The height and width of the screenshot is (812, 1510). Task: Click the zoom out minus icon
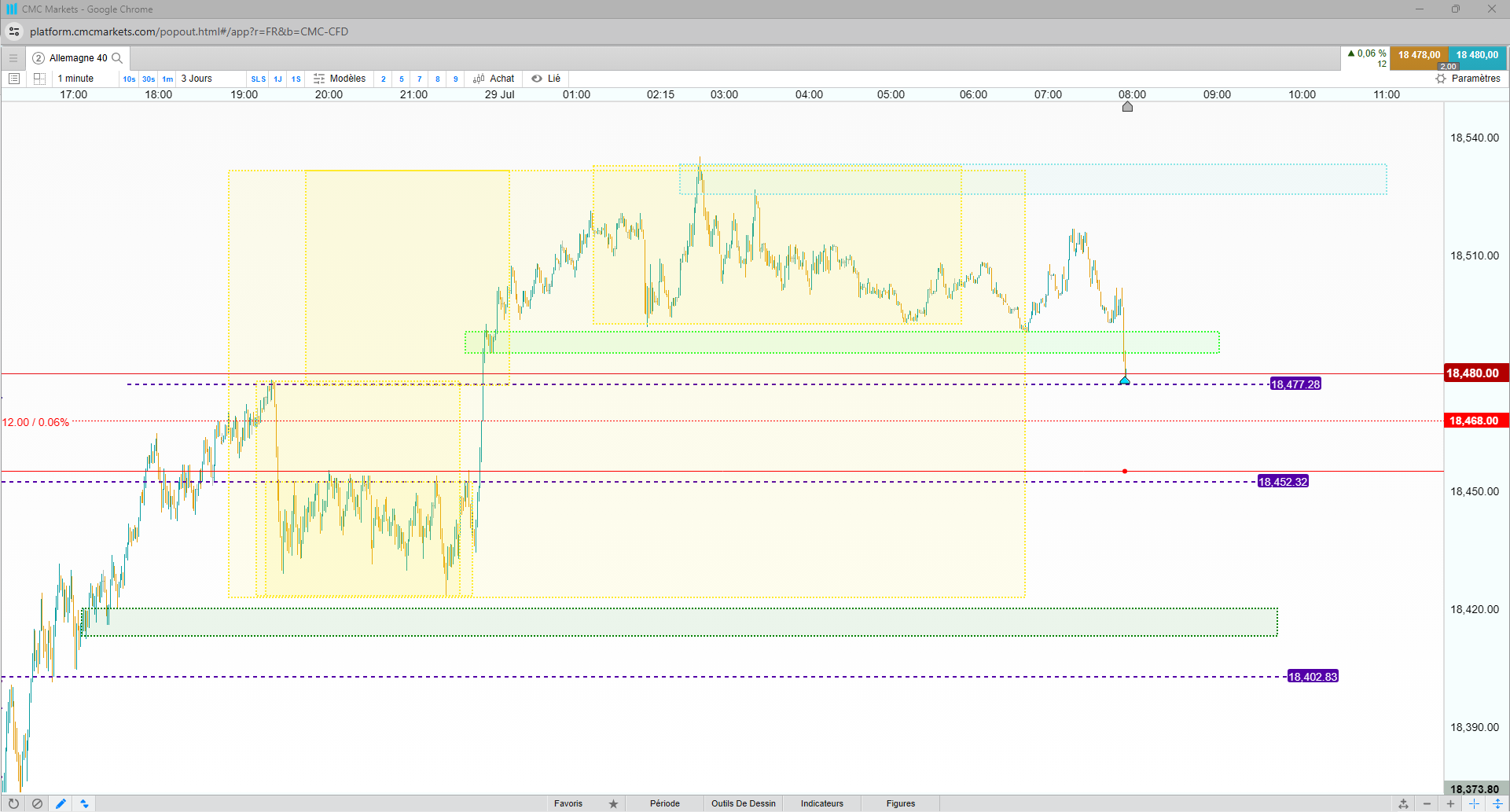point(1427,803)
